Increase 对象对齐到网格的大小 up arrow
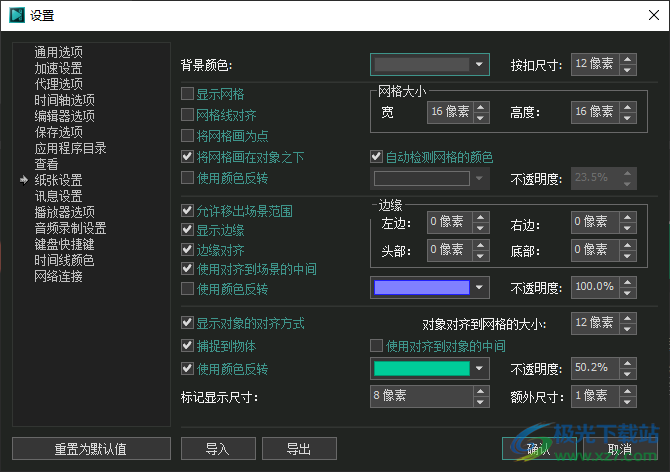 (627, 318)
